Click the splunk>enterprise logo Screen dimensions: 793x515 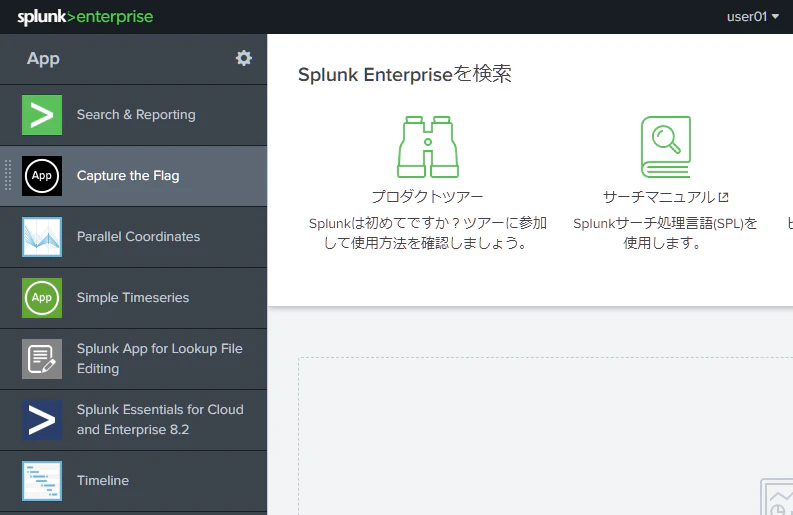[x=85, y=17]
